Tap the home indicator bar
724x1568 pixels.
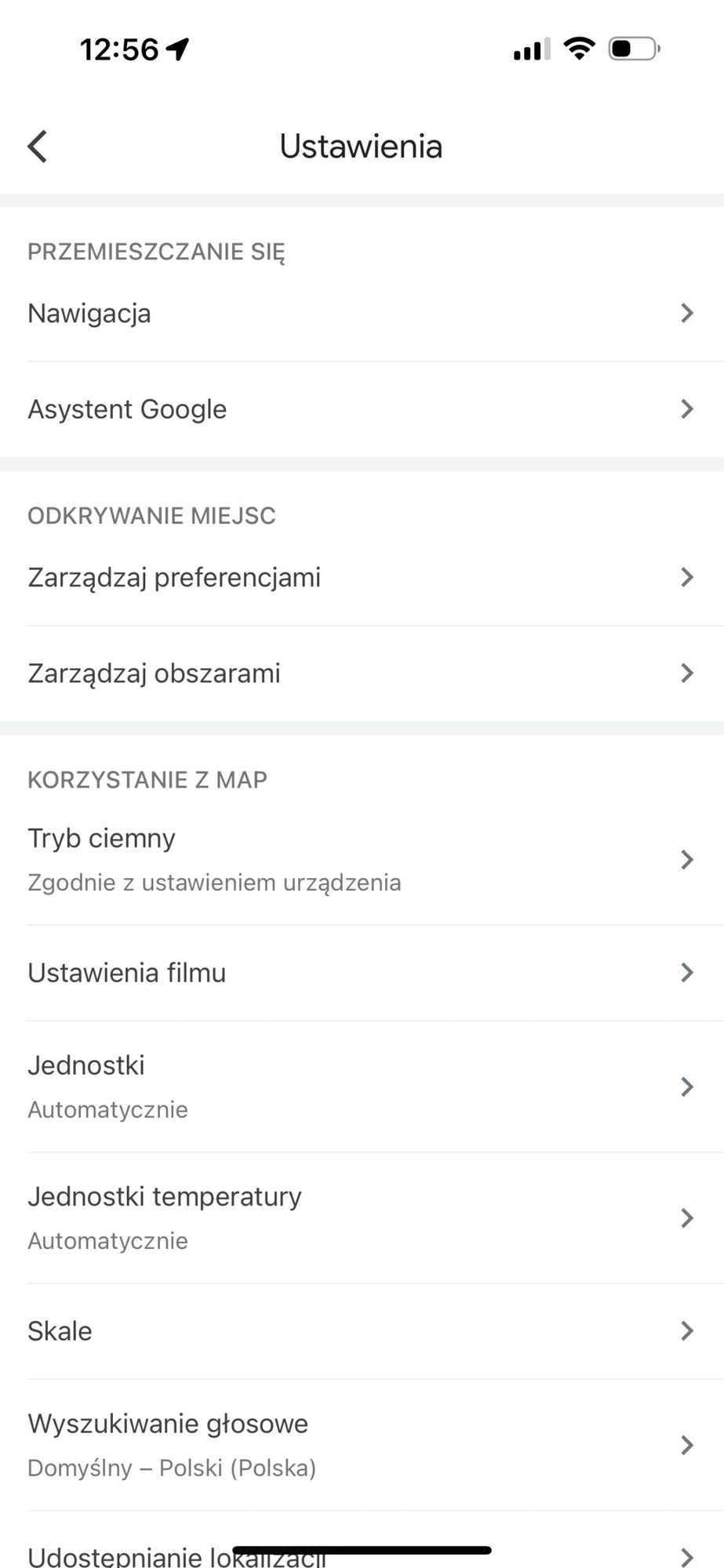tap(362, 1550)
